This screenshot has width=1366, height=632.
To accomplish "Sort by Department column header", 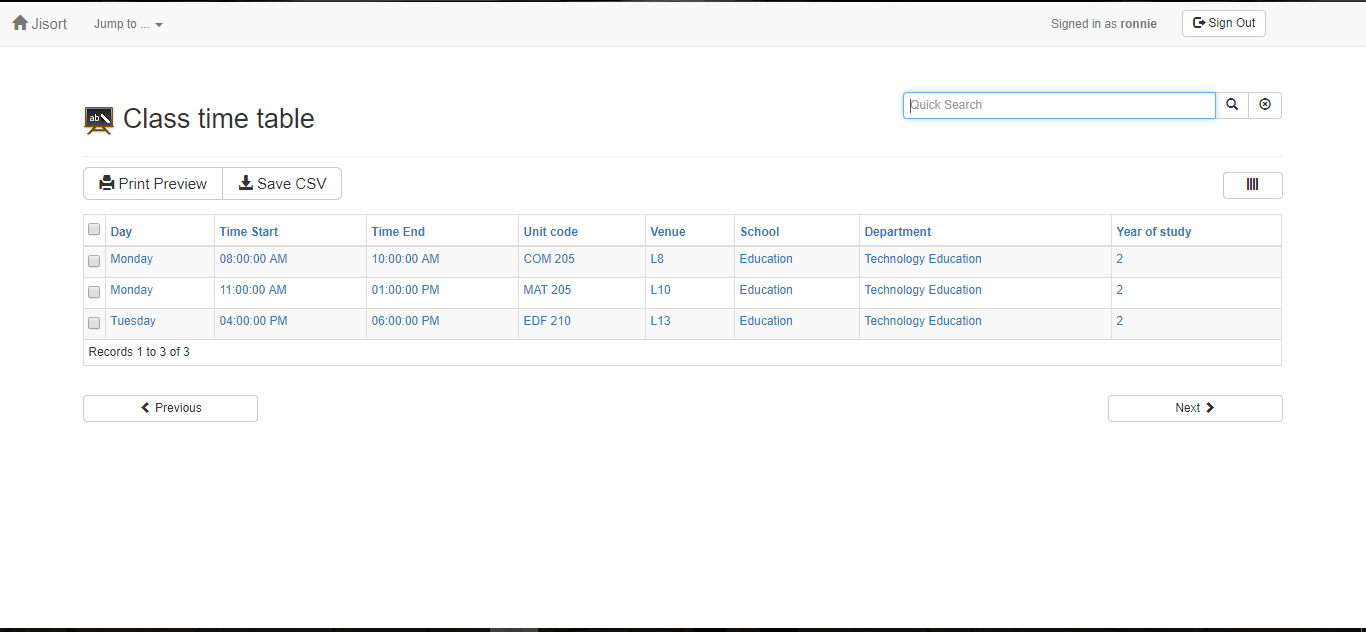I will [x=898, y=232].
